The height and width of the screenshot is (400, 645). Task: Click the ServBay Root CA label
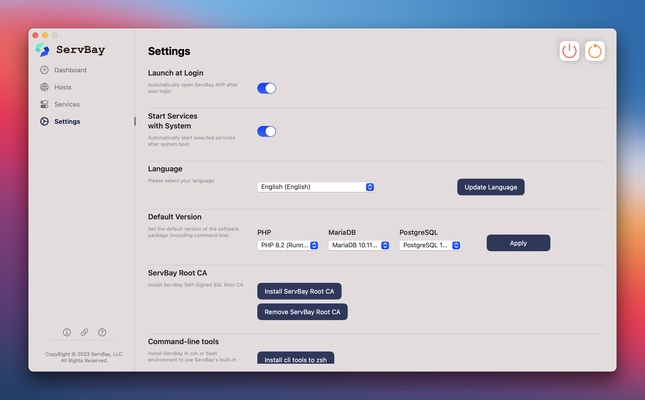coord(177,273)
